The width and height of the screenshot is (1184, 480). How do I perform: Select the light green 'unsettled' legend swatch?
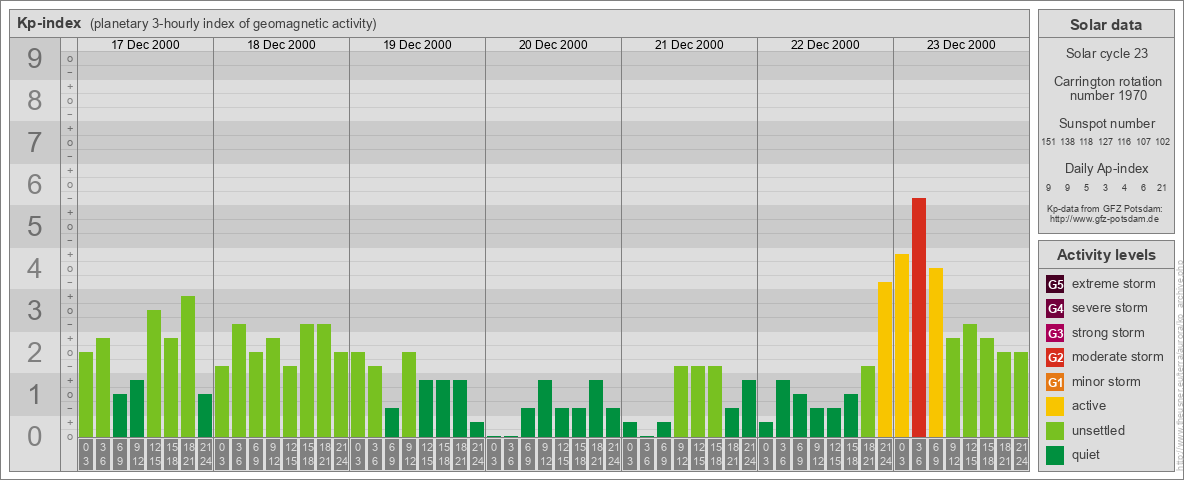click(x=1055, y=430)
